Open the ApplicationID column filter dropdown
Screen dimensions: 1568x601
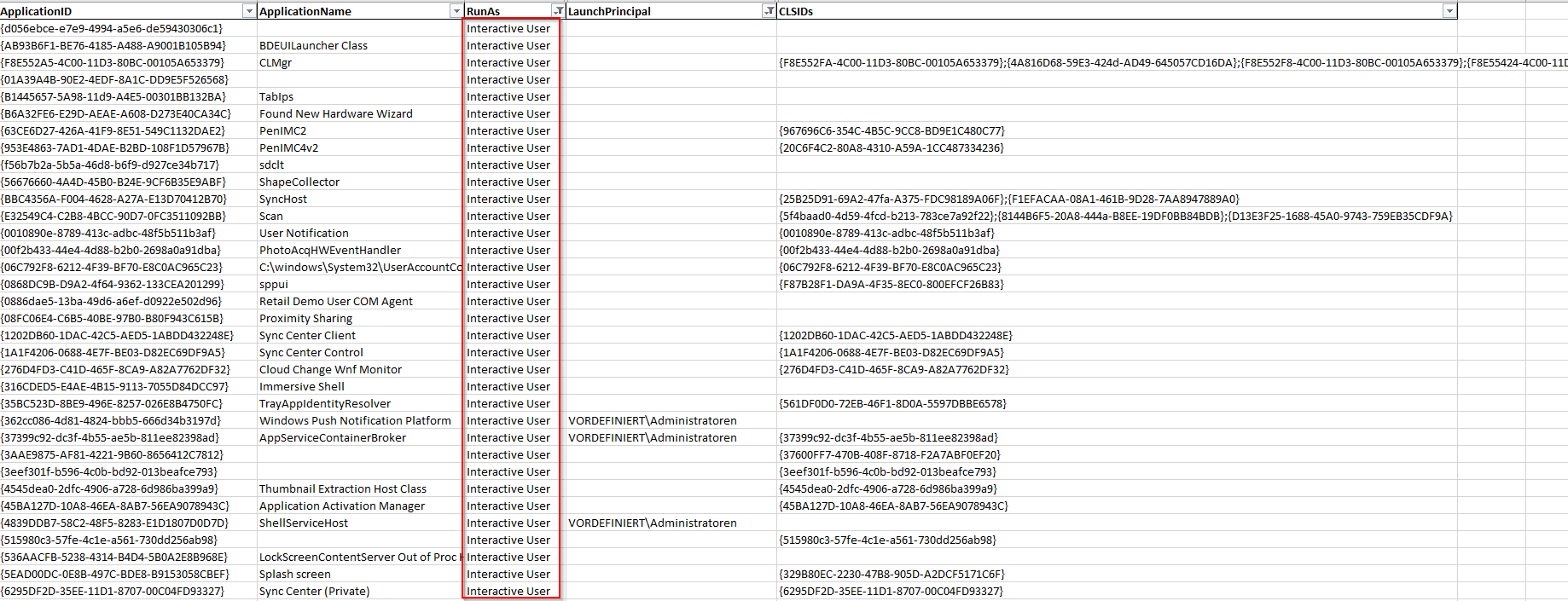click(x=249, y=11)
